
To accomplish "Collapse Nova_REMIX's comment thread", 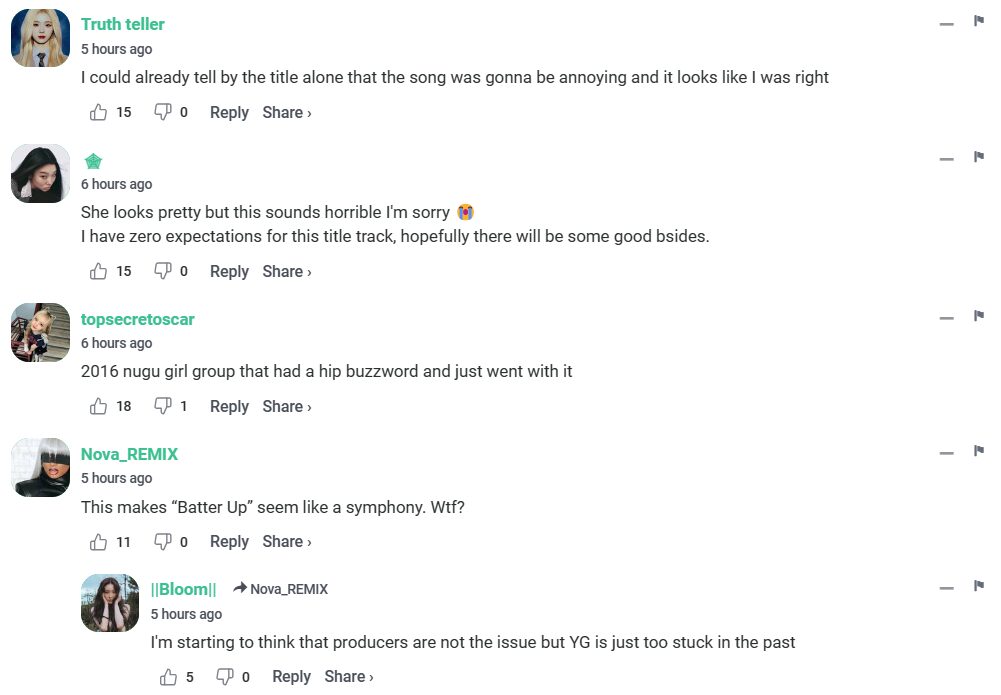I will tap(946, 453).
